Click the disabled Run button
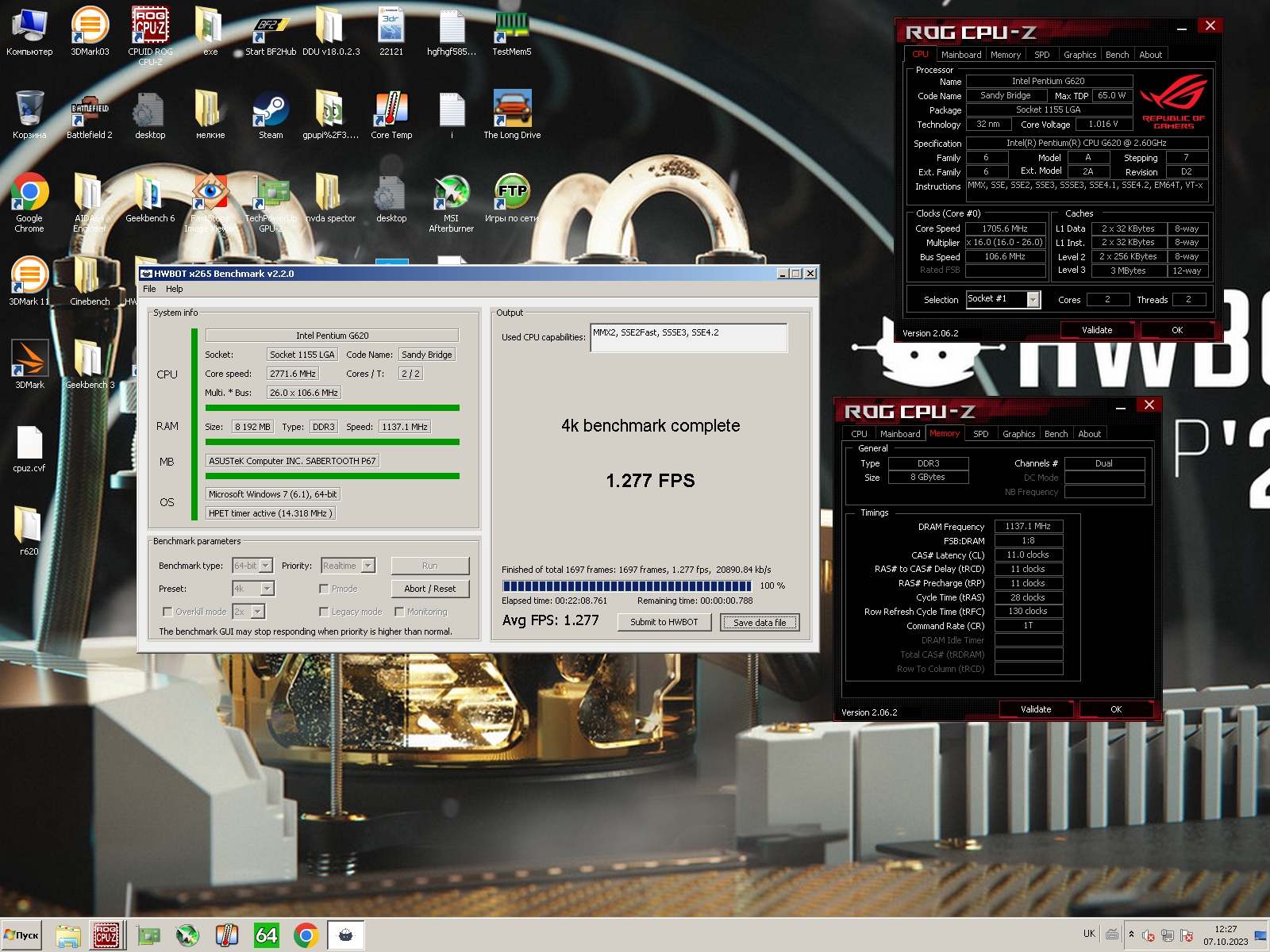The width and height of the screenshot is (1270, 952). 429,566
